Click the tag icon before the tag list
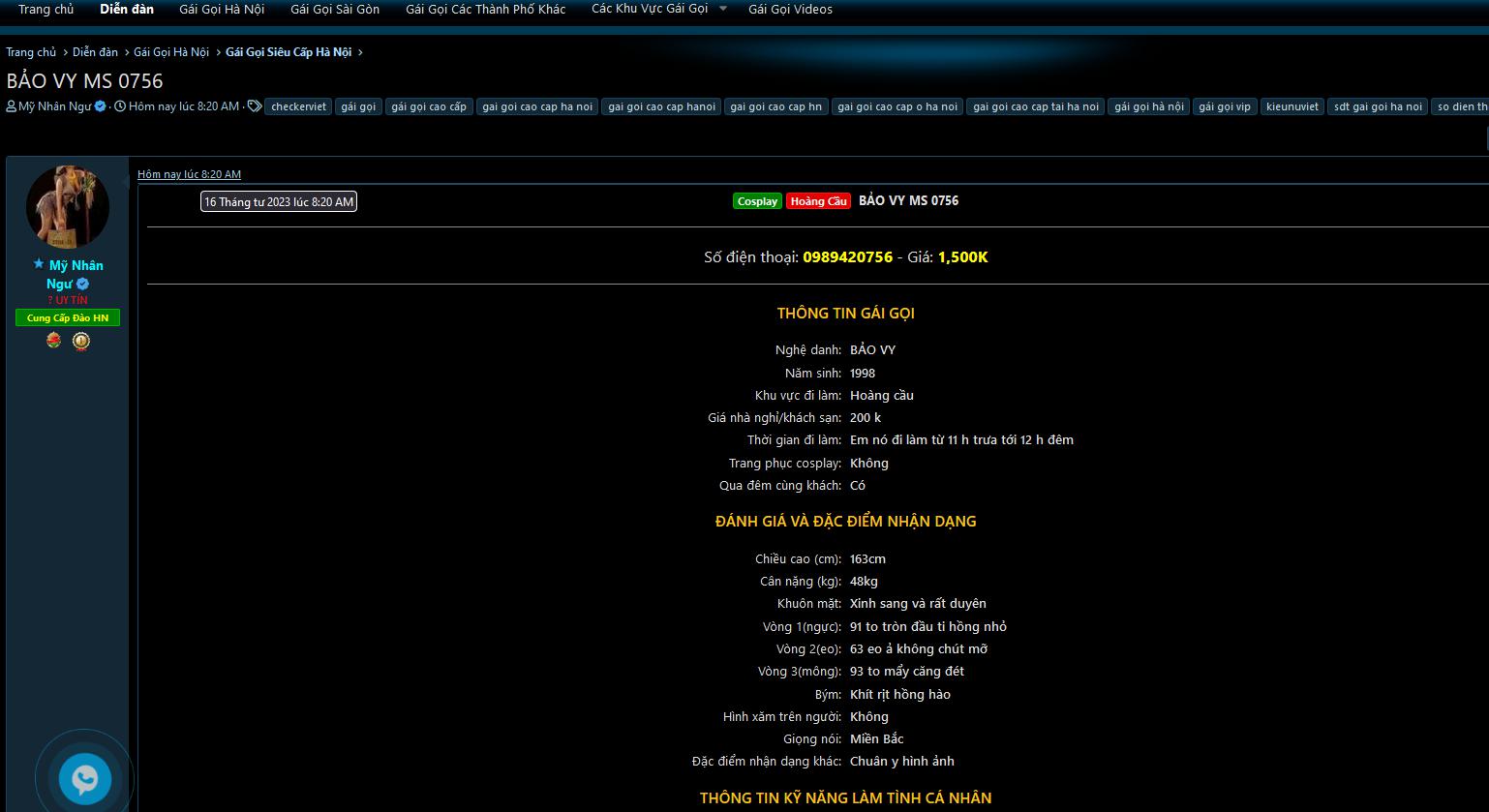This screenshot has height=812, width=1489. point(255,106)
